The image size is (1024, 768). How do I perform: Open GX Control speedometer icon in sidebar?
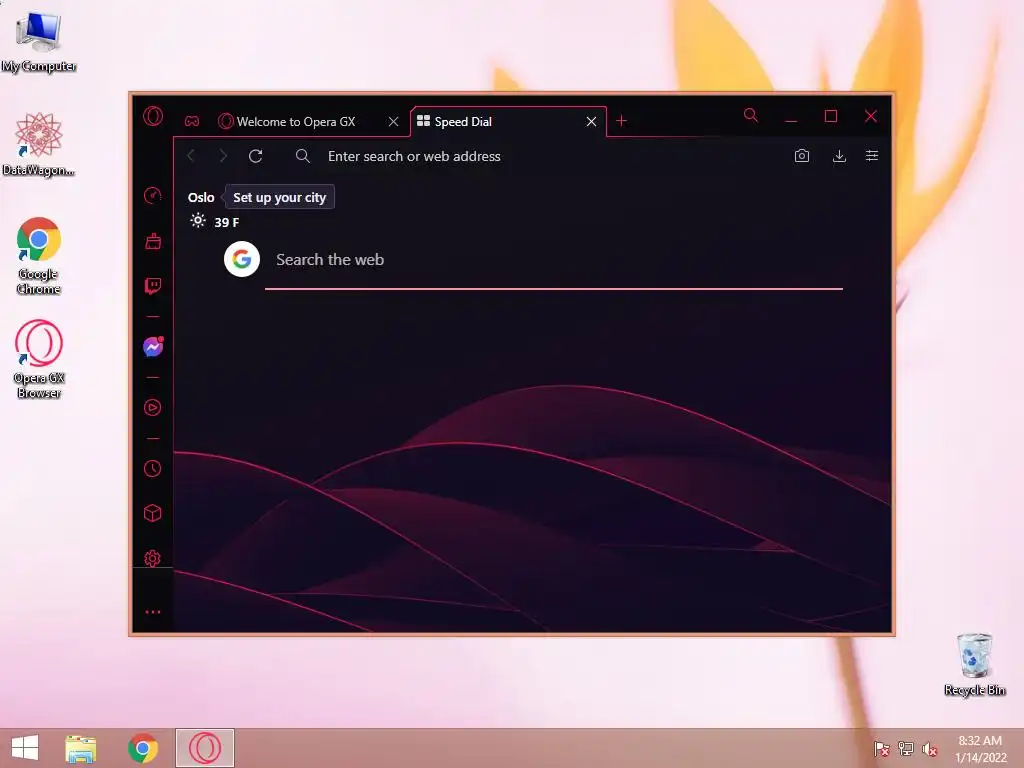click(153, 195)
